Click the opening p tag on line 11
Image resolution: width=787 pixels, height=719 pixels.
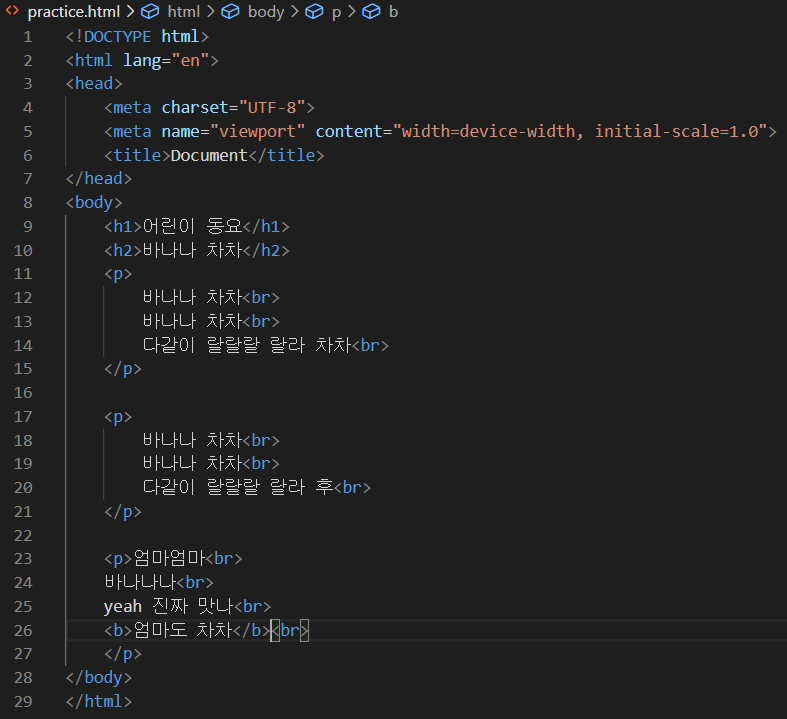118,274
